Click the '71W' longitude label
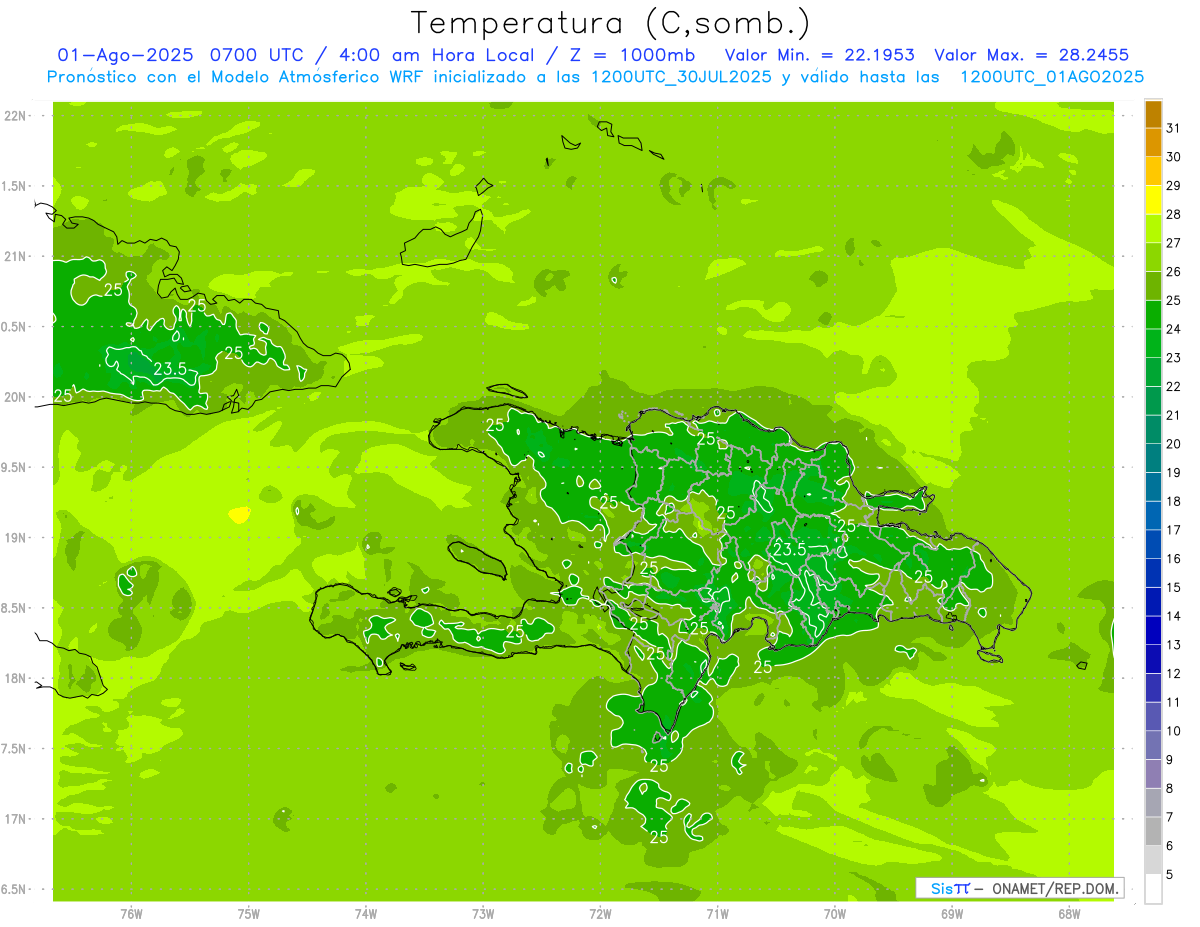The image size is (1200, 927). click(x=717, y=914)
